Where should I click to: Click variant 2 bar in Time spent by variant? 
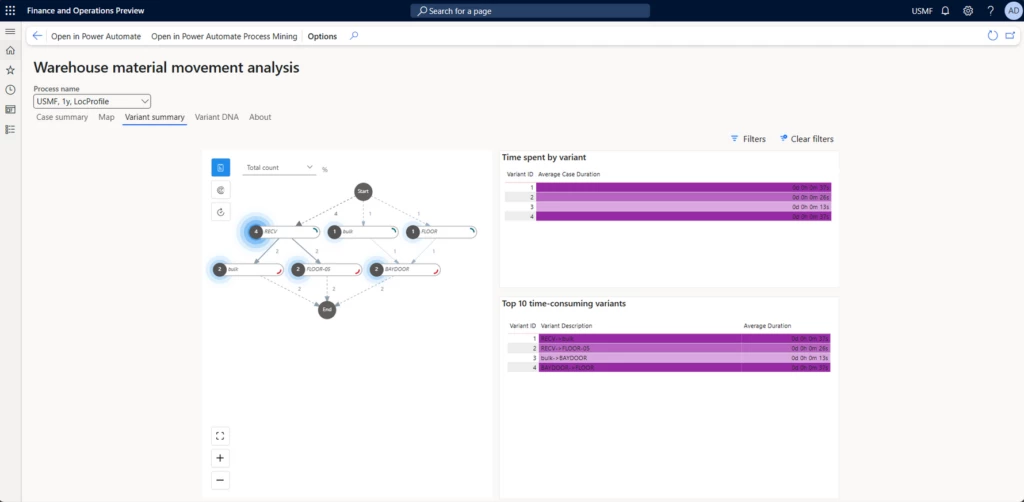[684, 197]
